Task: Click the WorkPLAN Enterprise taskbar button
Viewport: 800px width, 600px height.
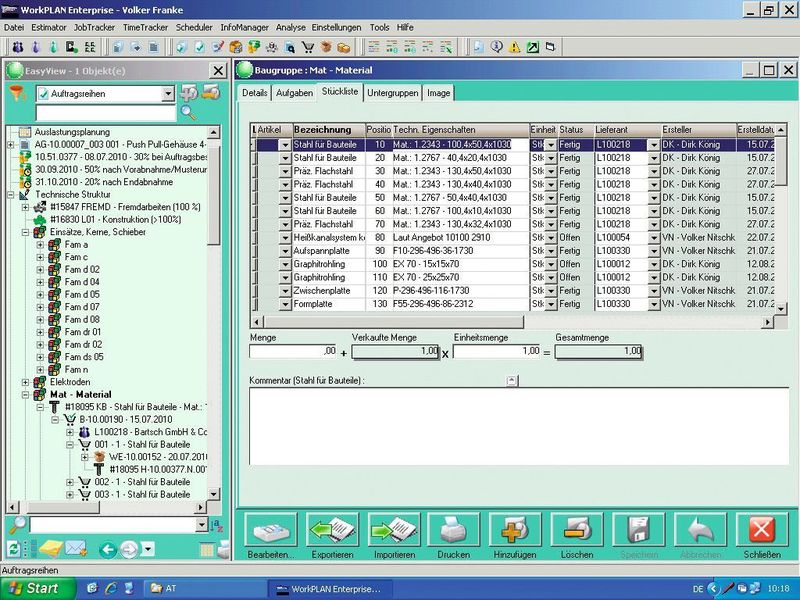Action: point(331,589)
